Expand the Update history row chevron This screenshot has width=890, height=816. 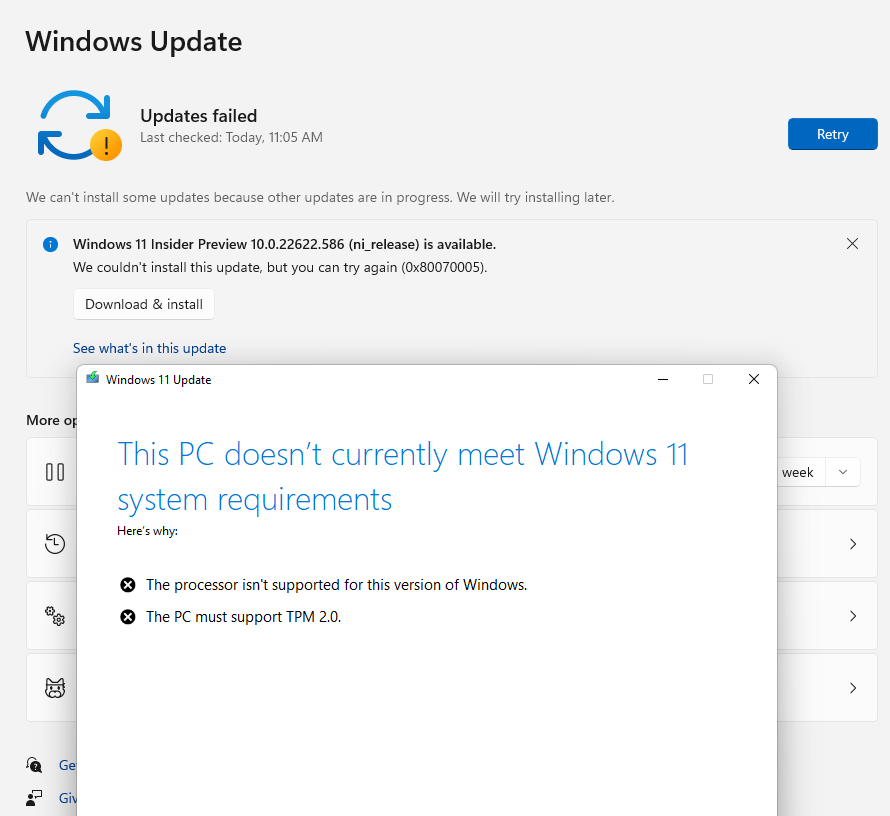coord(853,544)
